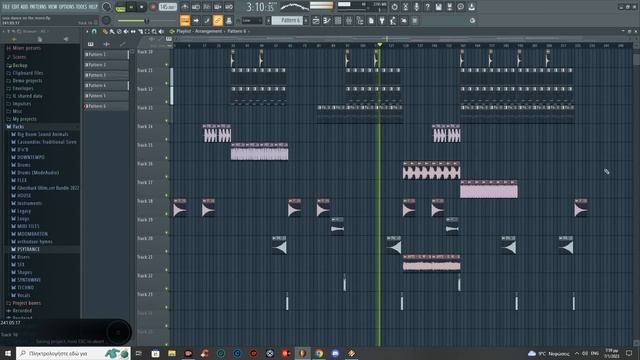Select Pattern 5 in picker
640x360 pixels.
[106, 96]
